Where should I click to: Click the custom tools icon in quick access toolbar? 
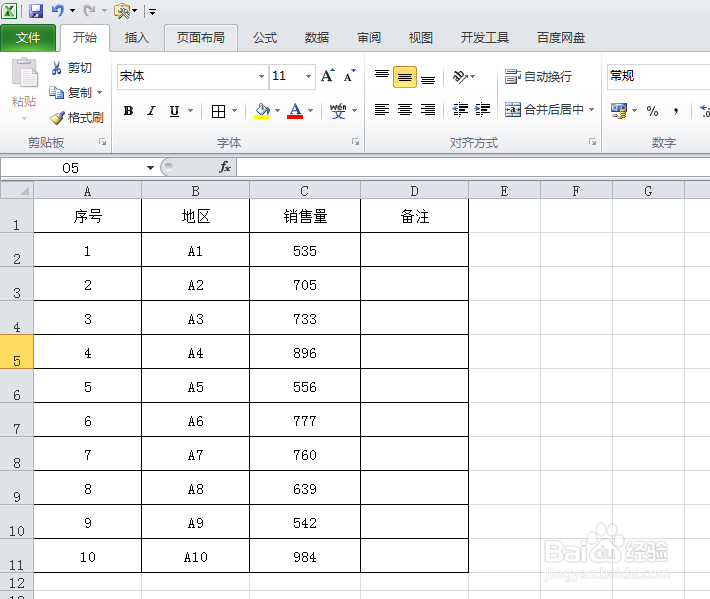pos(122,11)
